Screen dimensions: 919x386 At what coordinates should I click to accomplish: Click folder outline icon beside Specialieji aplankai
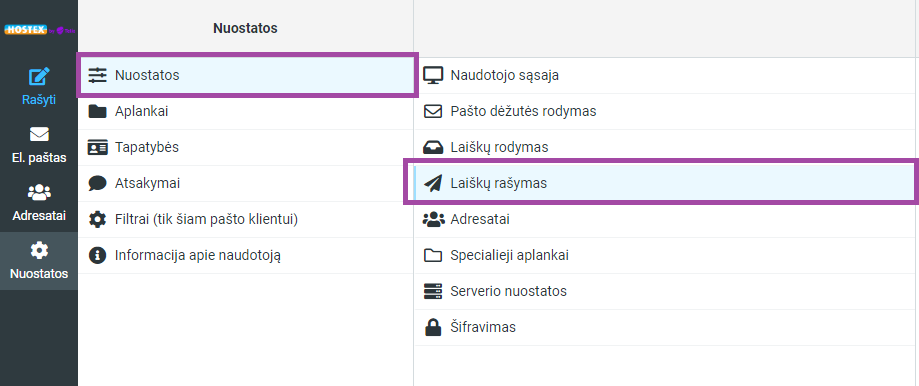click(433, 255)
